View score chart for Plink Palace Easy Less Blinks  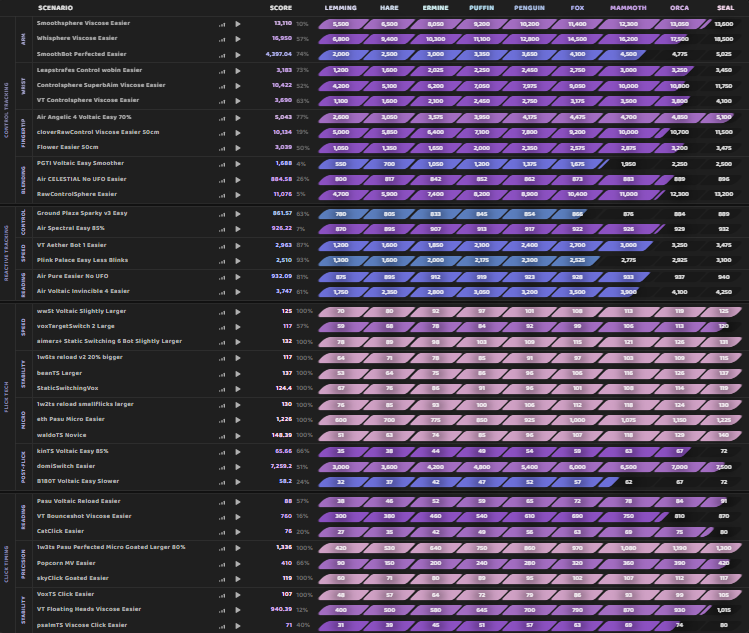pyautogui.click(x=222, y=261)
